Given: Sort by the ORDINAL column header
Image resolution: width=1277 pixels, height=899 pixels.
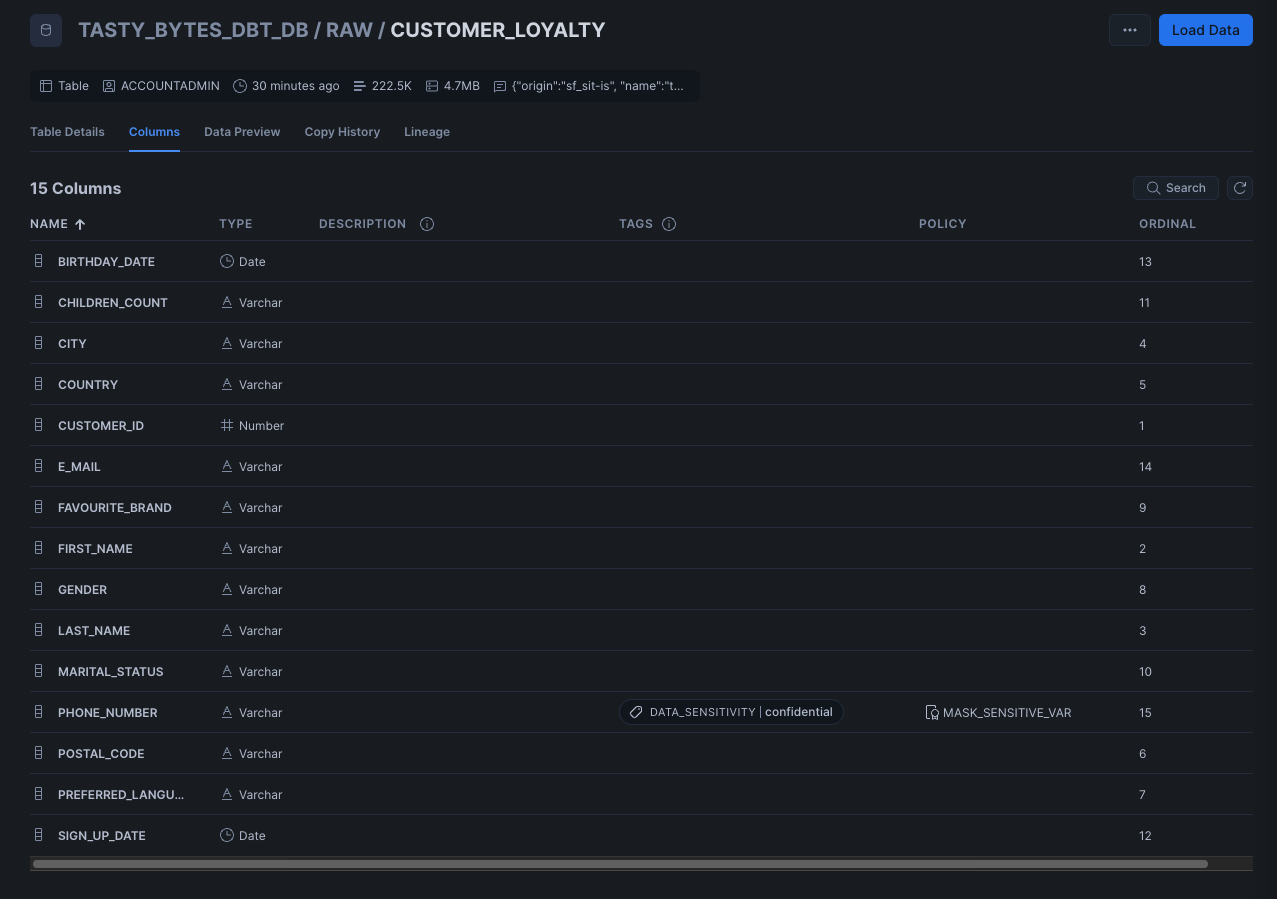Looking at the screenshot, I should tap(1167, 224).
